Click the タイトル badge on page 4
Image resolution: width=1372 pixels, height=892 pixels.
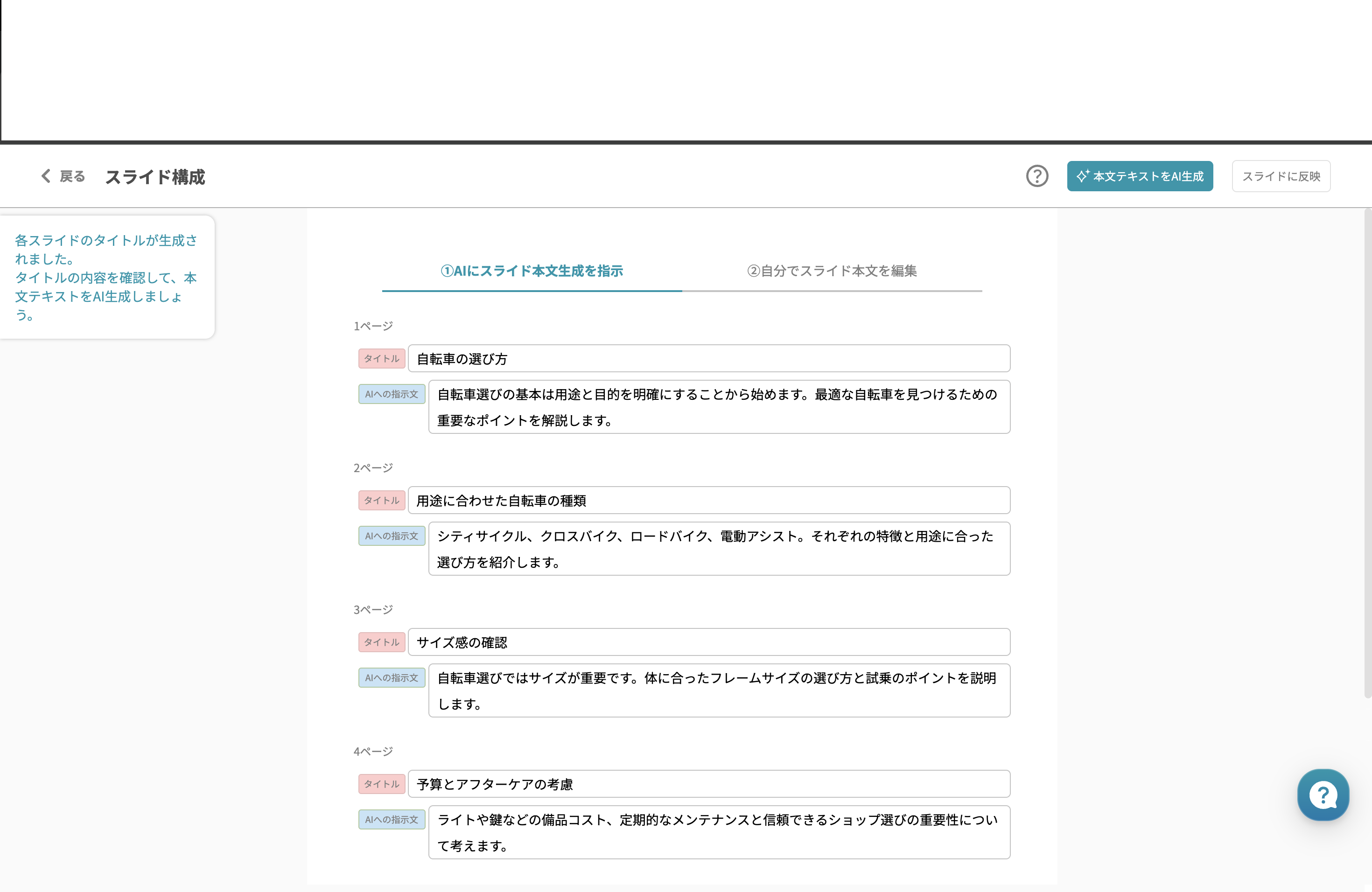381,784
